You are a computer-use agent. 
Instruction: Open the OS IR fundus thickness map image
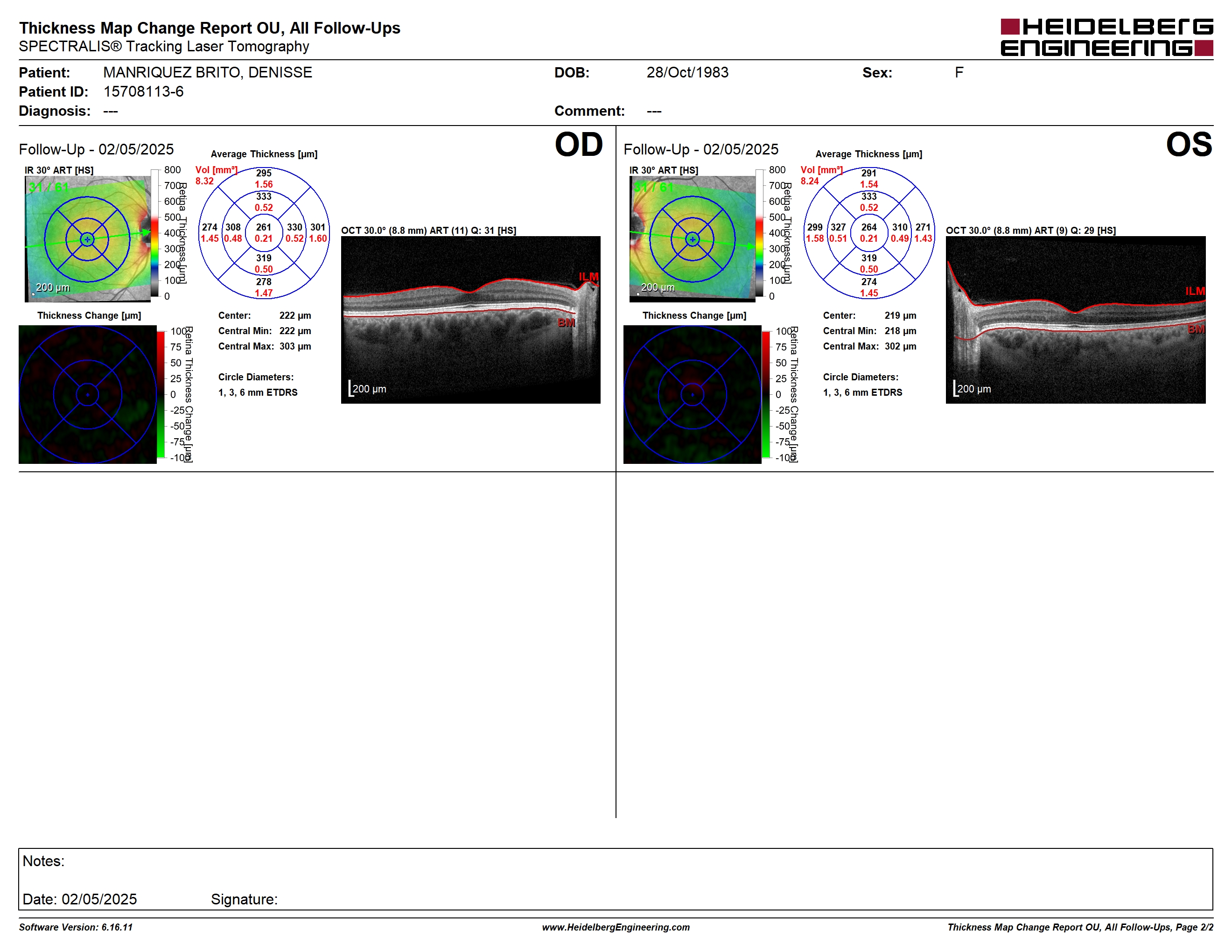click(x=692, y=238)
